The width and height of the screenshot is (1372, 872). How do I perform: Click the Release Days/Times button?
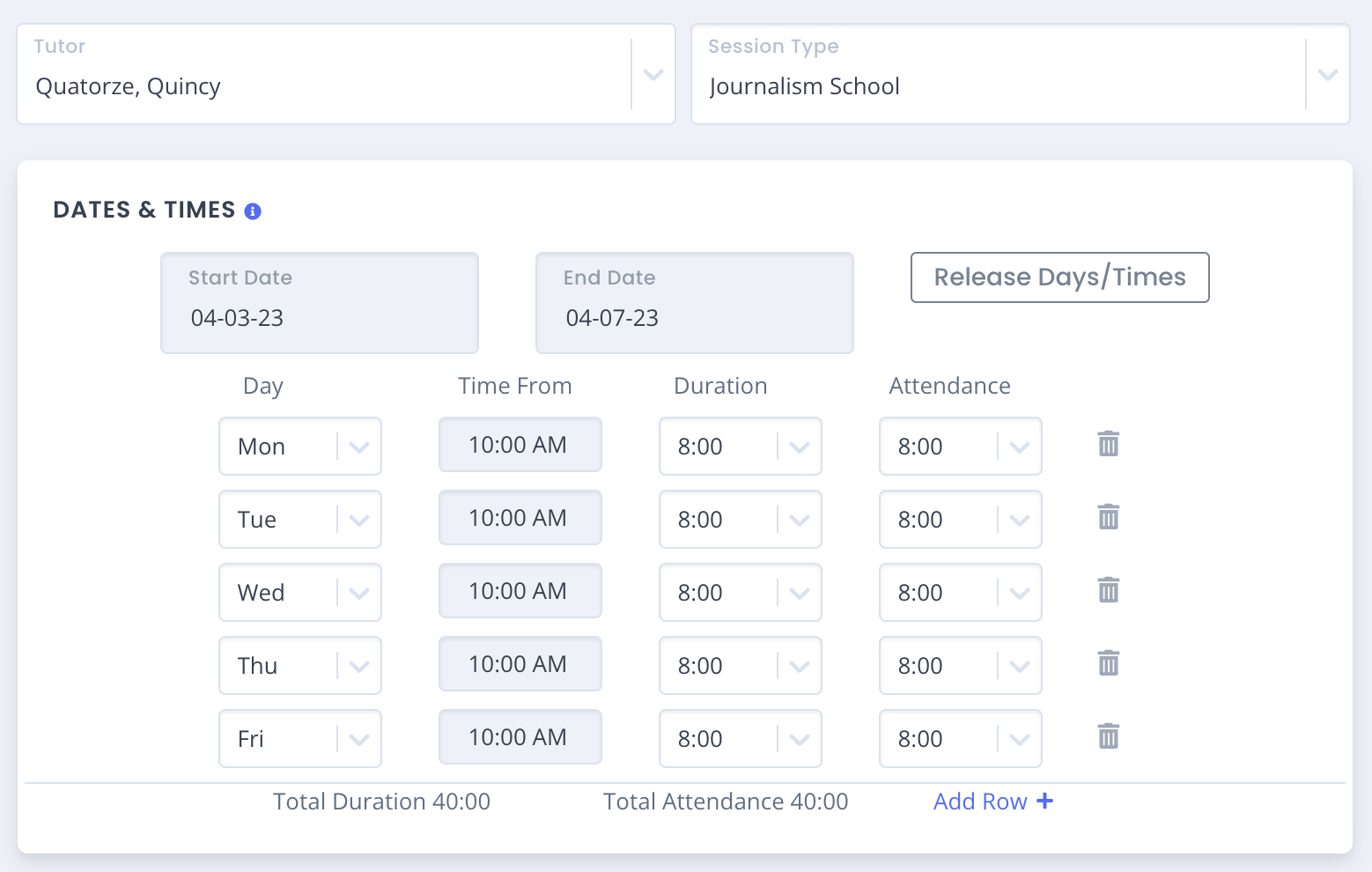point(1060,277)
